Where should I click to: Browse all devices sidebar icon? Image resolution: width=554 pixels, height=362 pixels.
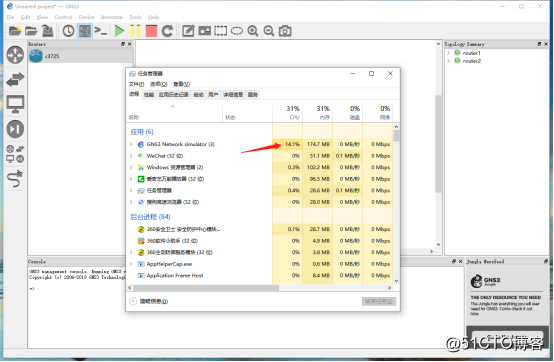[x=15, y=154]
